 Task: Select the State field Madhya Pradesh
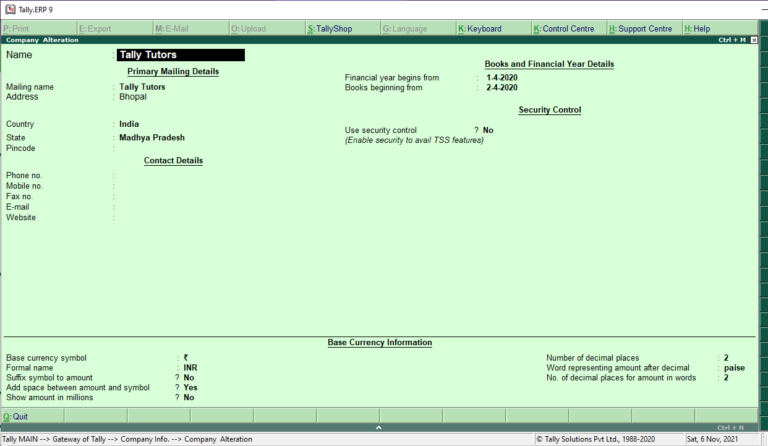[152, 138]
